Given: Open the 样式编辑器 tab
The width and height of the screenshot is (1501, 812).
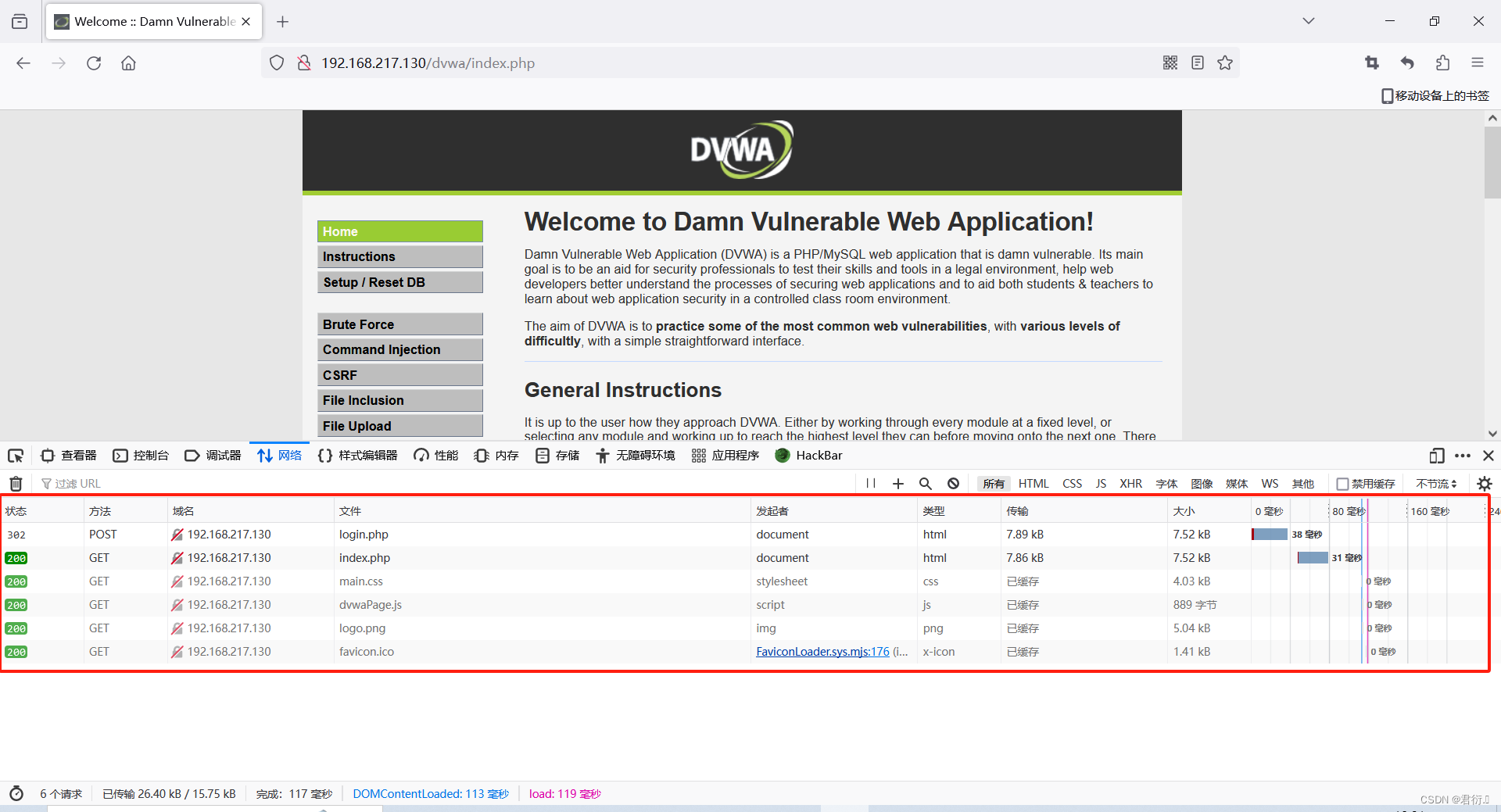Looking at the screenshot, I should [357, 456].
